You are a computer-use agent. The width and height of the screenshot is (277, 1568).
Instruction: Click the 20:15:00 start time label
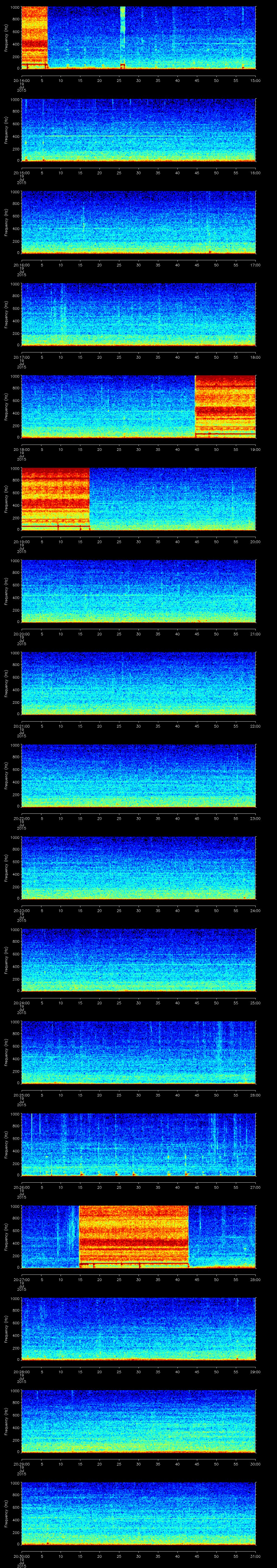point(21,173)
